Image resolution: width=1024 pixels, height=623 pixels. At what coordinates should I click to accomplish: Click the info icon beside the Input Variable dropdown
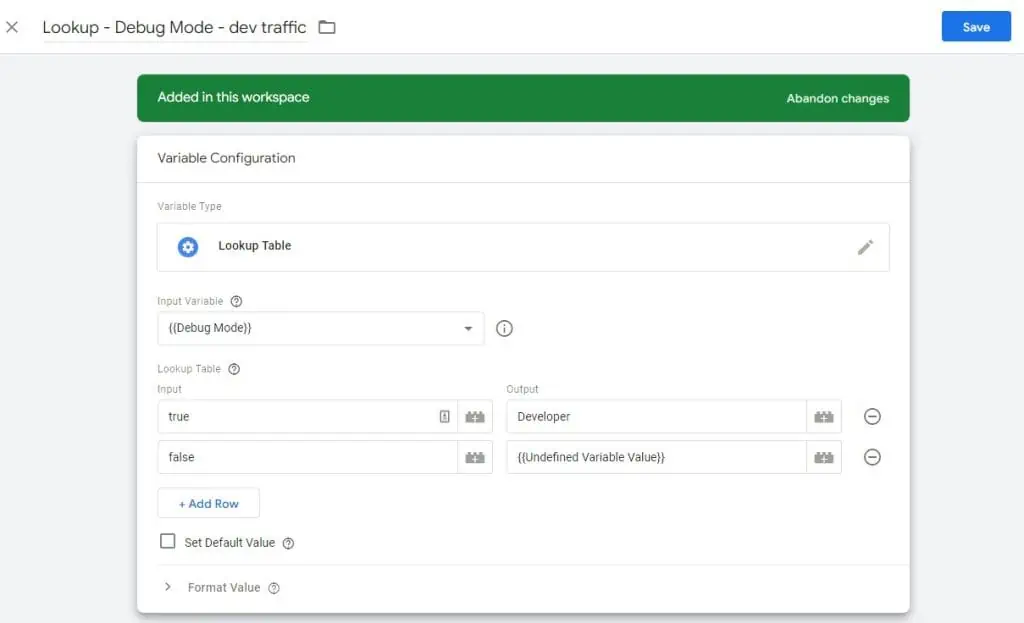504,328
